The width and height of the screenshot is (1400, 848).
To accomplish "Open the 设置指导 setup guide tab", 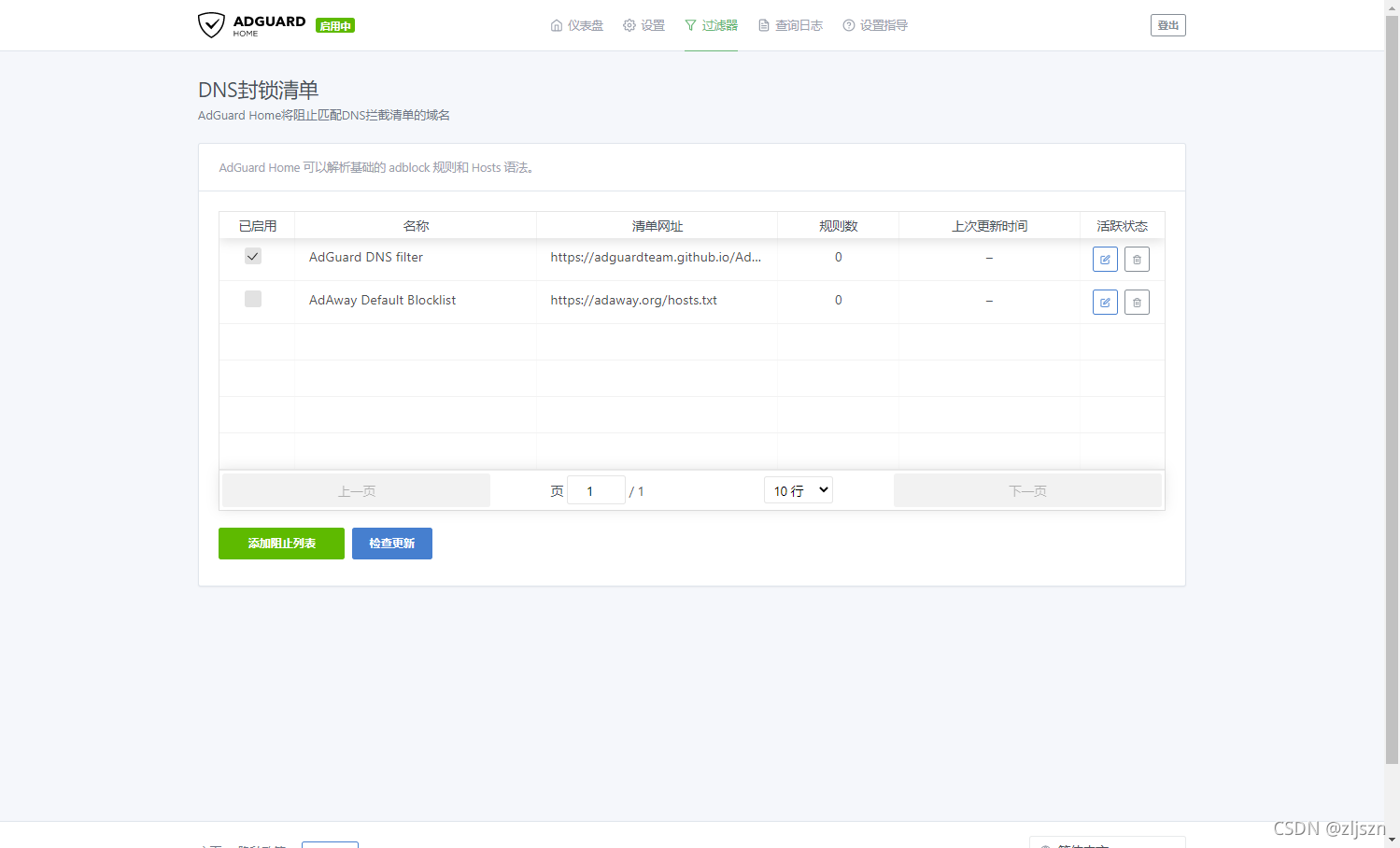I will pos(875,25).
